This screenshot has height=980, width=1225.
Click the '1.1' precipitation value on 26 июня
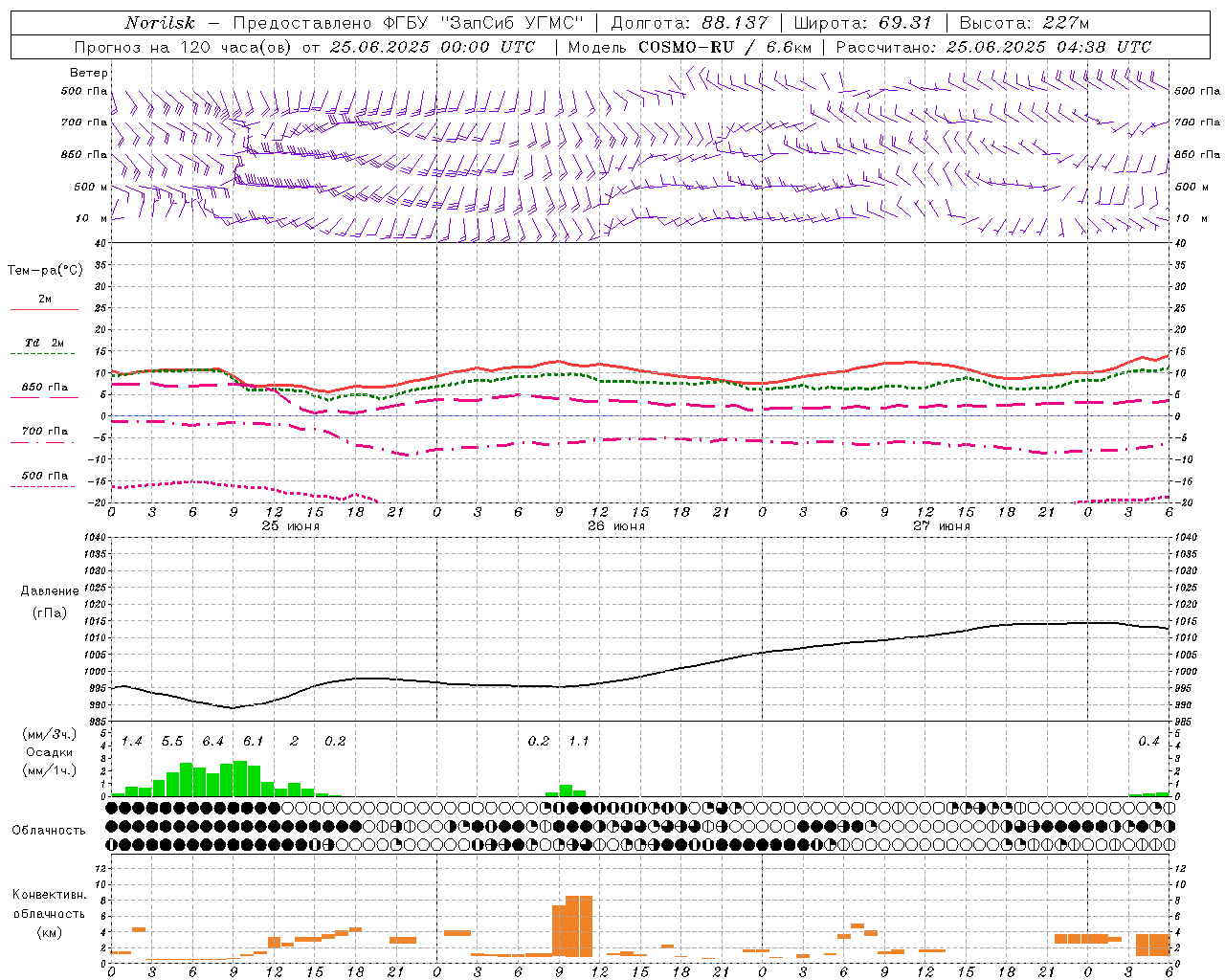(x=579, y=742)
